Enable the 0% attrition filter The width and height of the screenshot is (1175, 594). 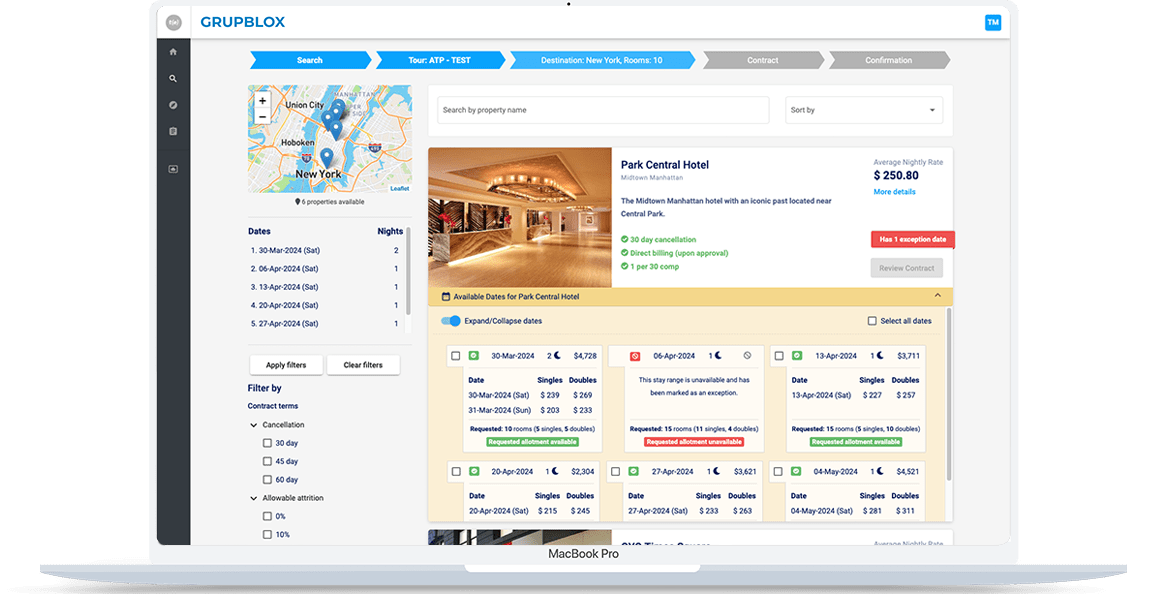(267, 516)
